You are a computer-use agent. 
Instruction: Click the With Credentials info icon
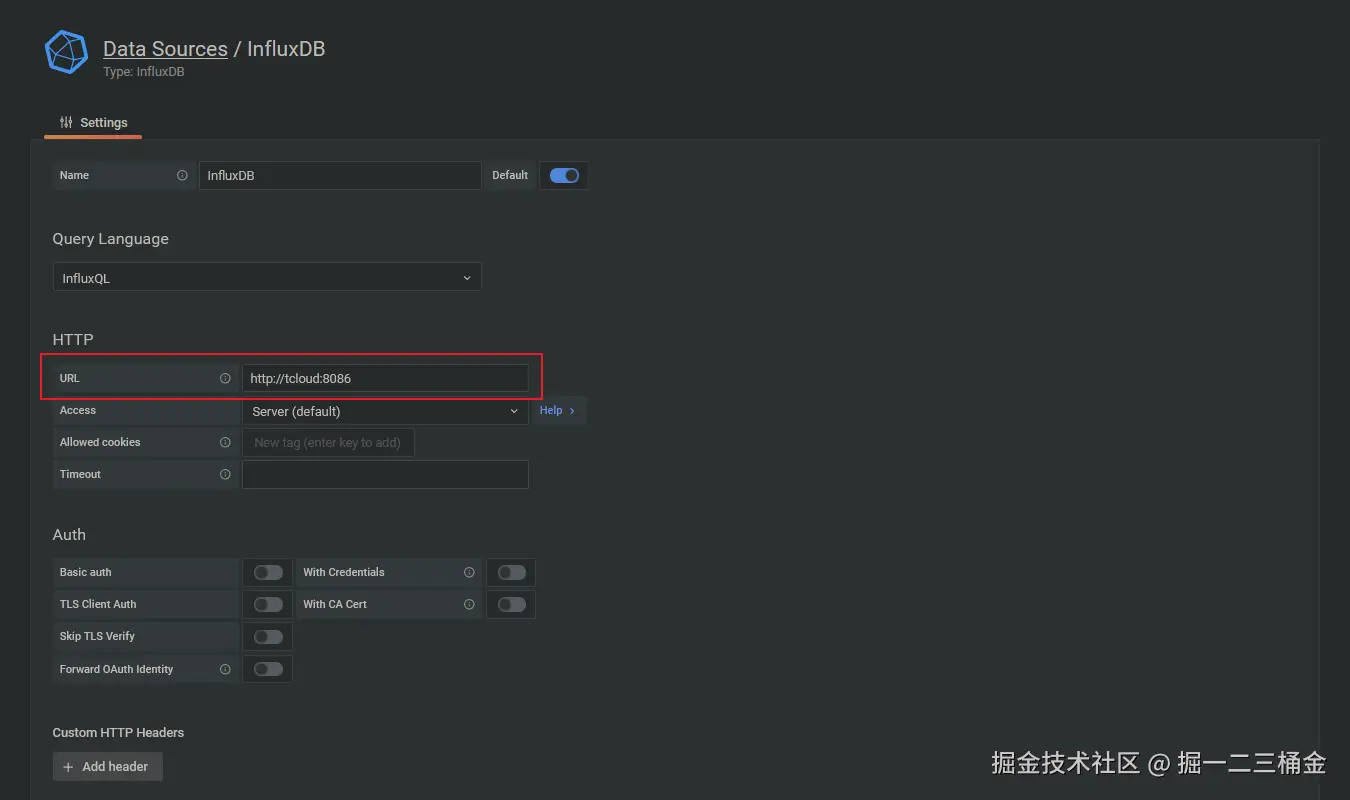(x=469, y=572)
